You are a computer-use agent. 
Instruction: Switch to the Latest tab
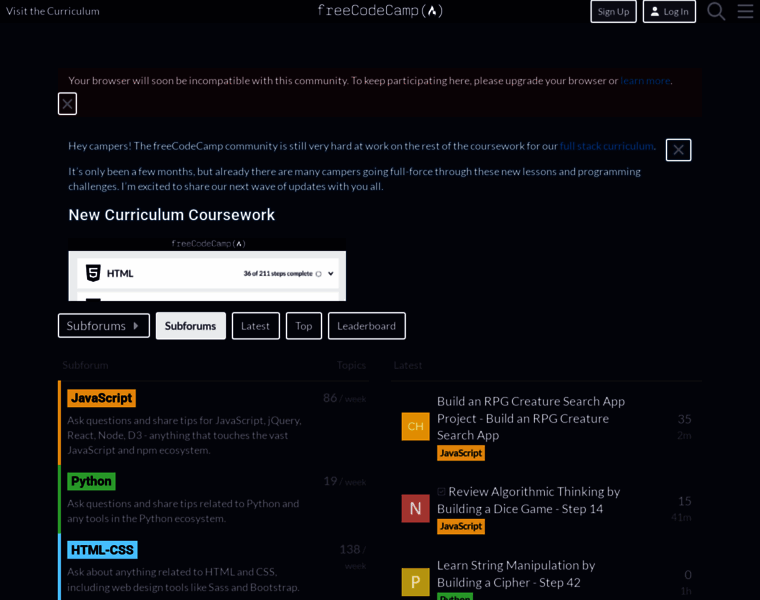pos(255,326)
